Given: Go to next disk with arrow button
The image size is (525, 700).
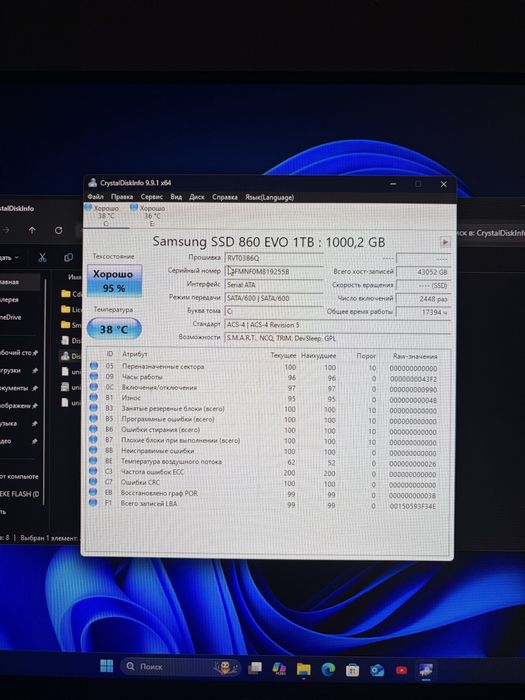Looking at the screenshot, I should pyautogui.click(x=445, y=242).
